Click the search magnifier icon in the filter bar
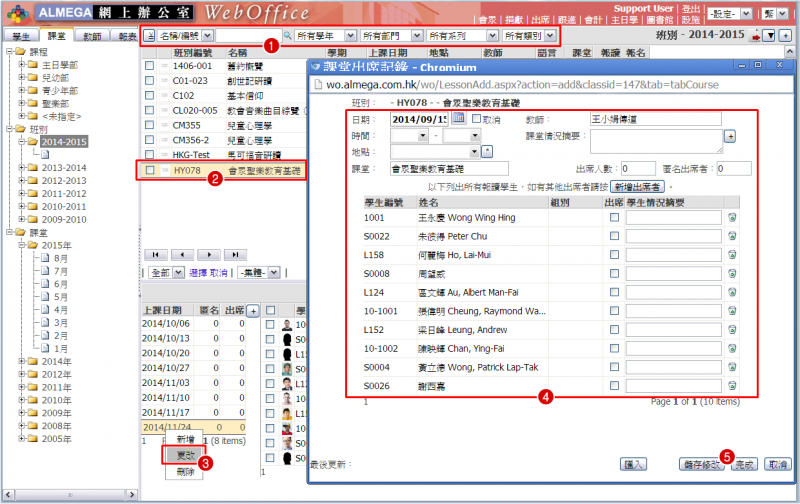 click(x=288, y=36)
